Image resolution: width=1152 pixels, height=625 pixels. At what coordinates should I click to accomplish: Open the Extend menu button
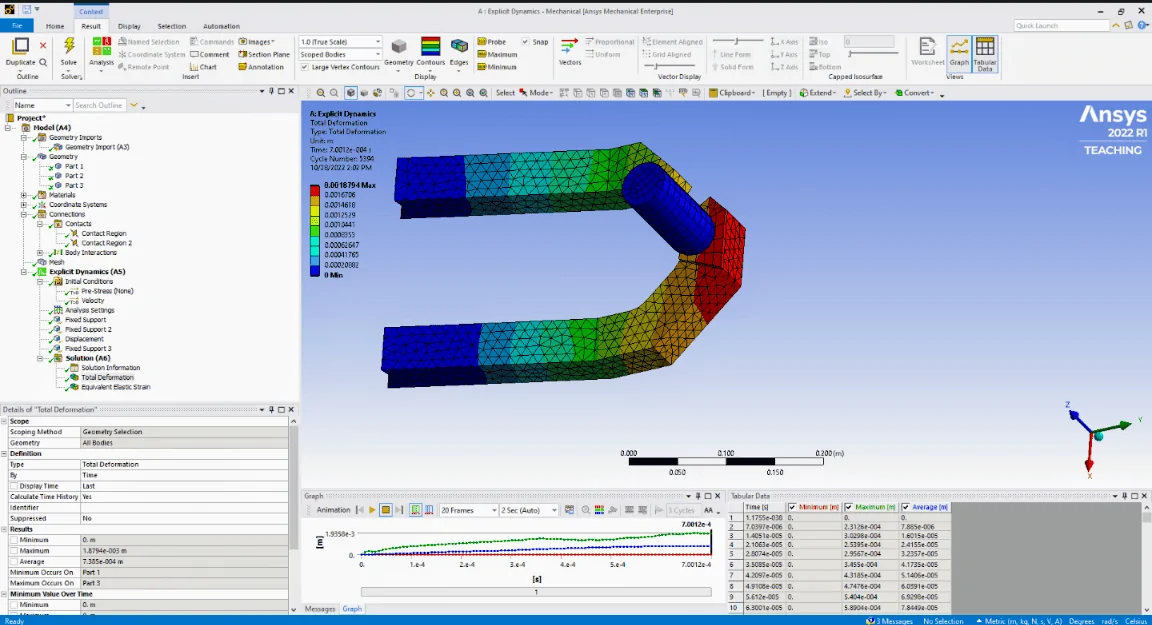818,93
